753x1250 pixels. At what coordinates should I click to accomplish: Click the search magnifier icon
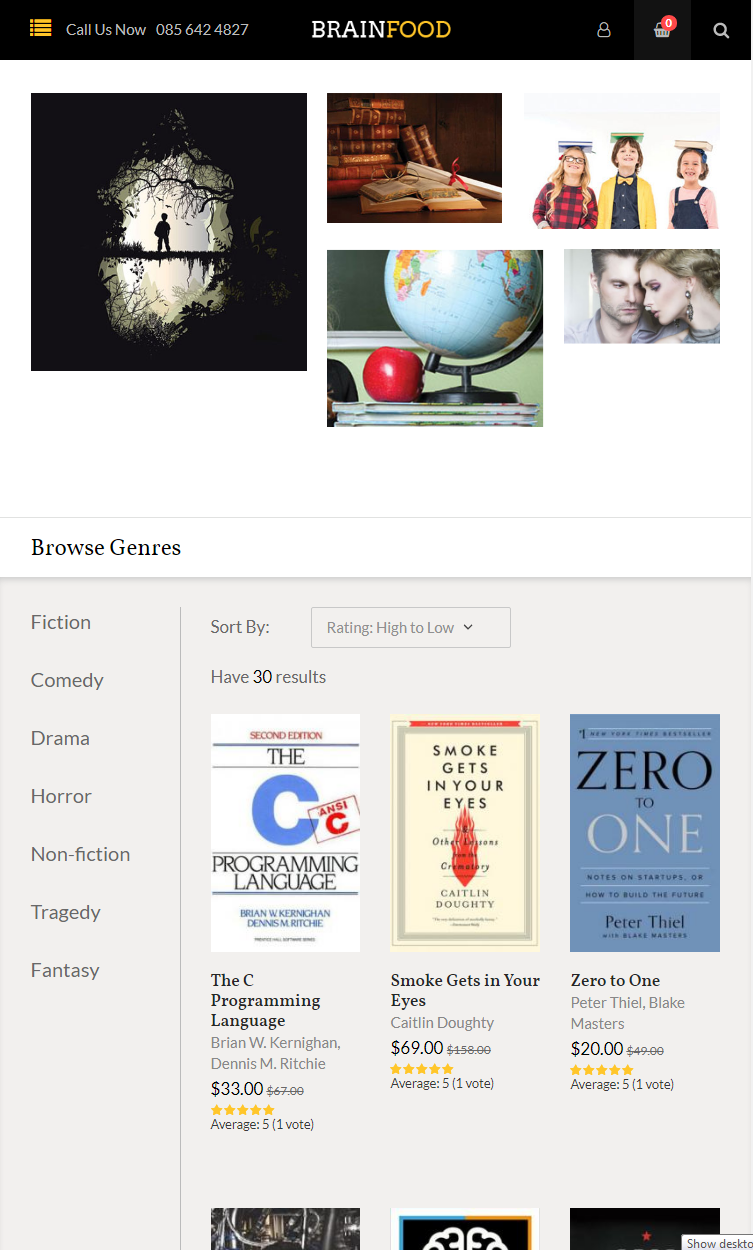pyautogui.click(x=721, y=30)
